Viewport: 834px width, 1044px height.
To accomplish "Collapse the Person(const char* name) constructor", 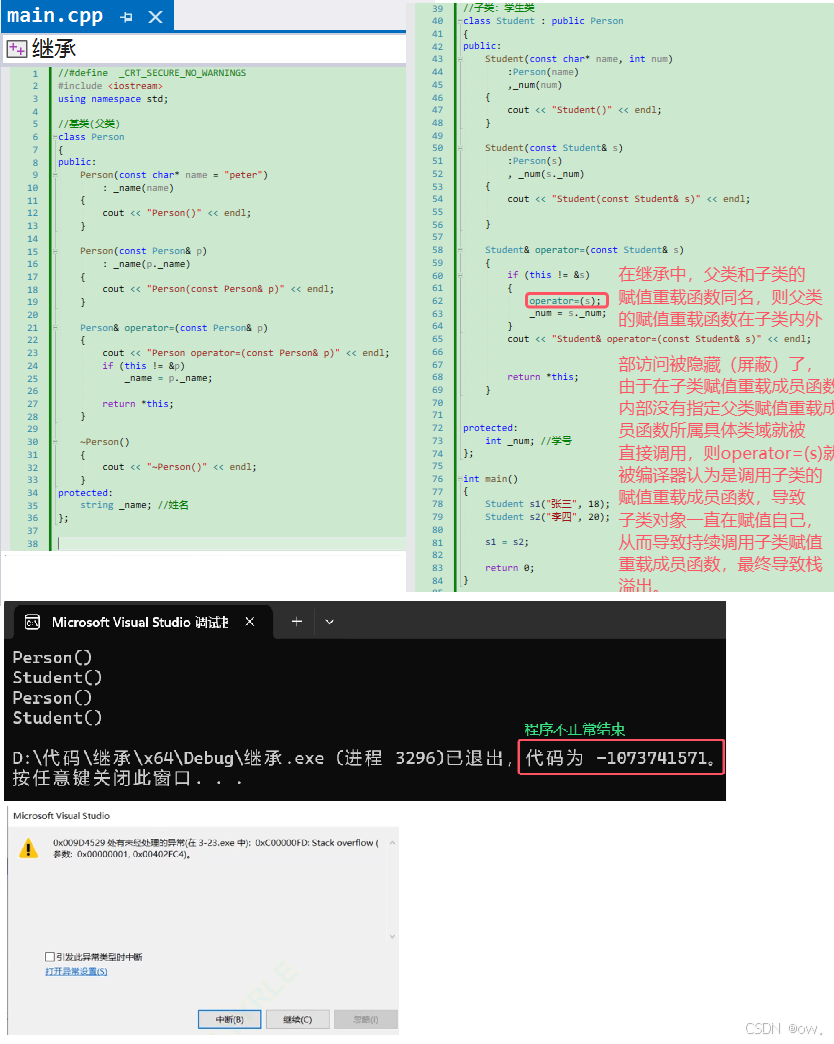I will [x=55, y=175].
